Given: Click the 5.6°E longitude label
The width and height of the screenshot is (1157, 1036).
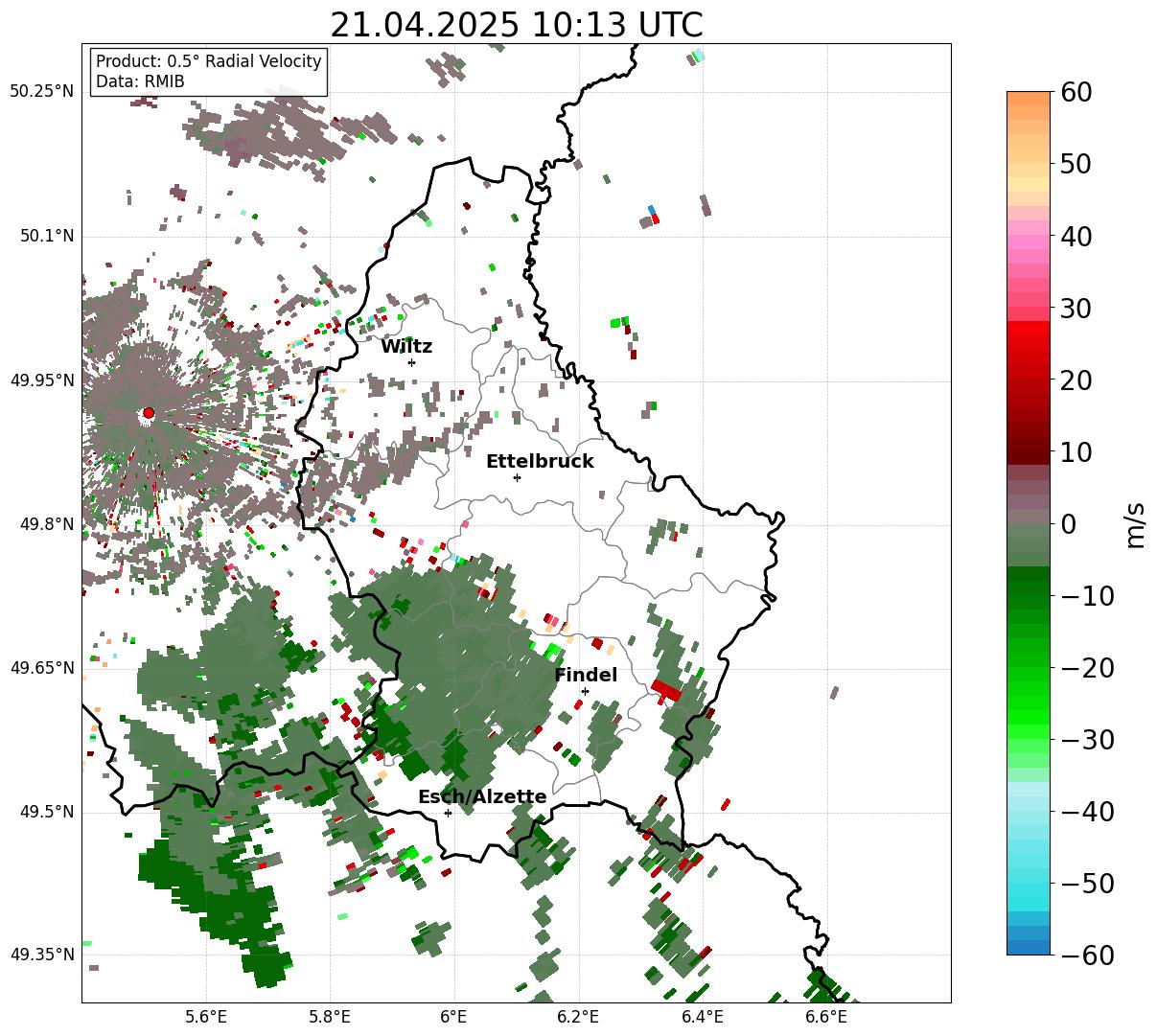Looking at the screenshot, I should (x=206, y=1017).
